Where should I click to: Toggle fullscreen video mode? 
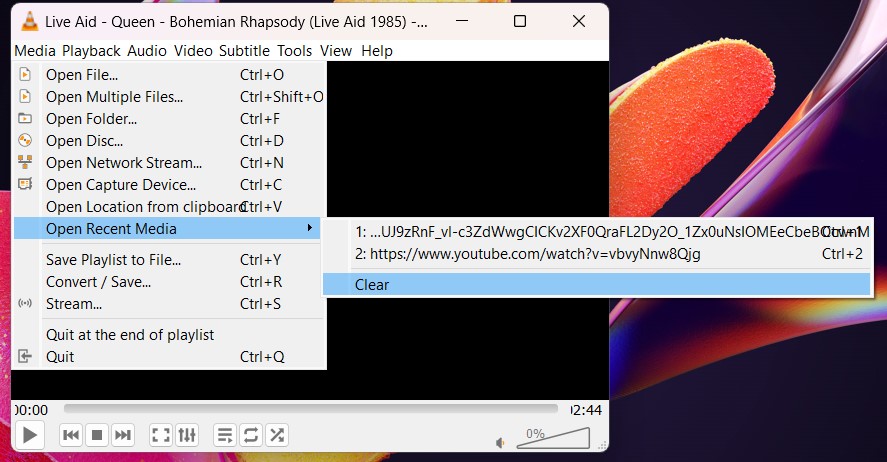pyautogui.click(x=161, y=435)
